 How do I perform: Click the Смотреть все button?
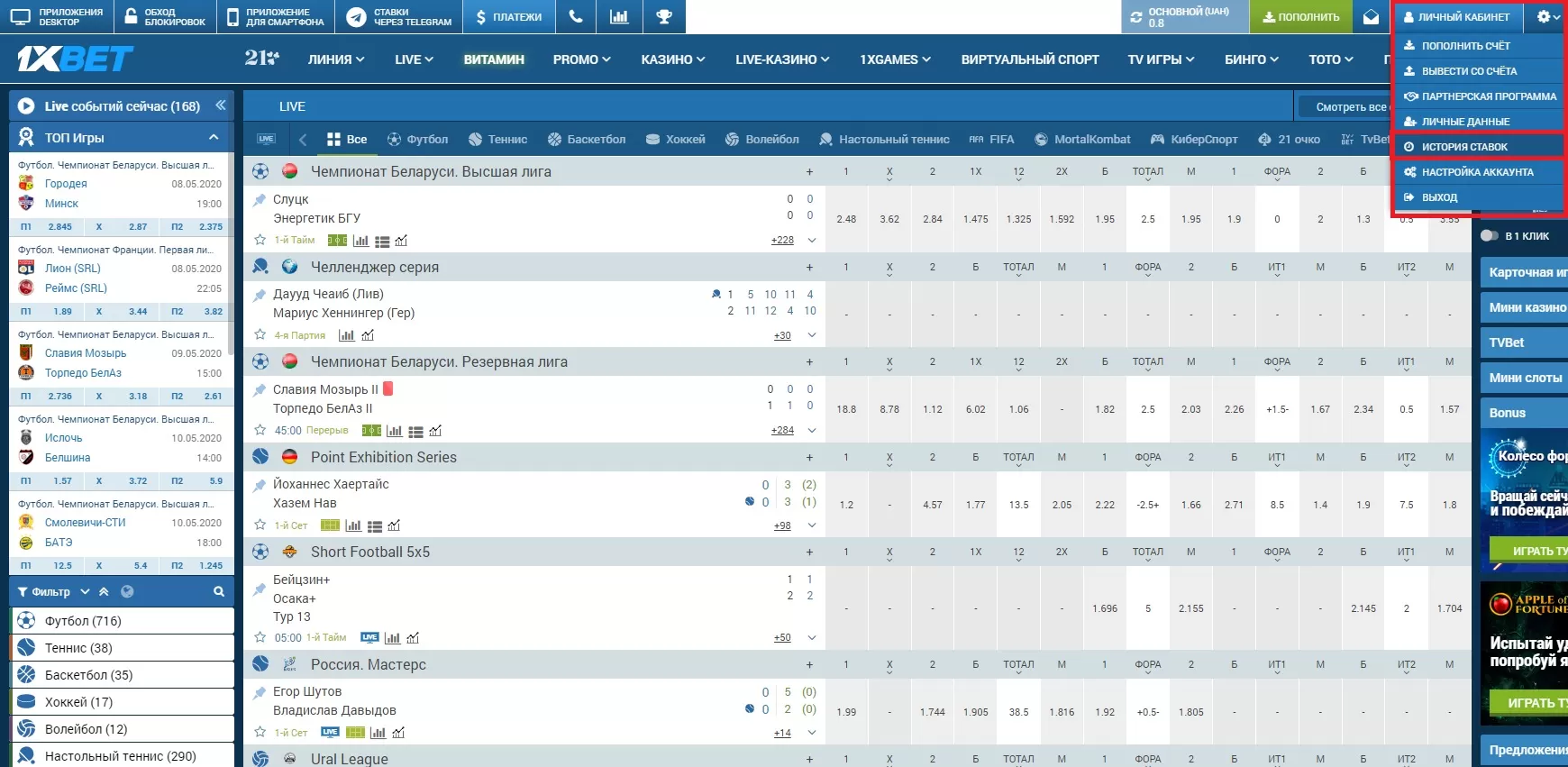pos(1350,107)
